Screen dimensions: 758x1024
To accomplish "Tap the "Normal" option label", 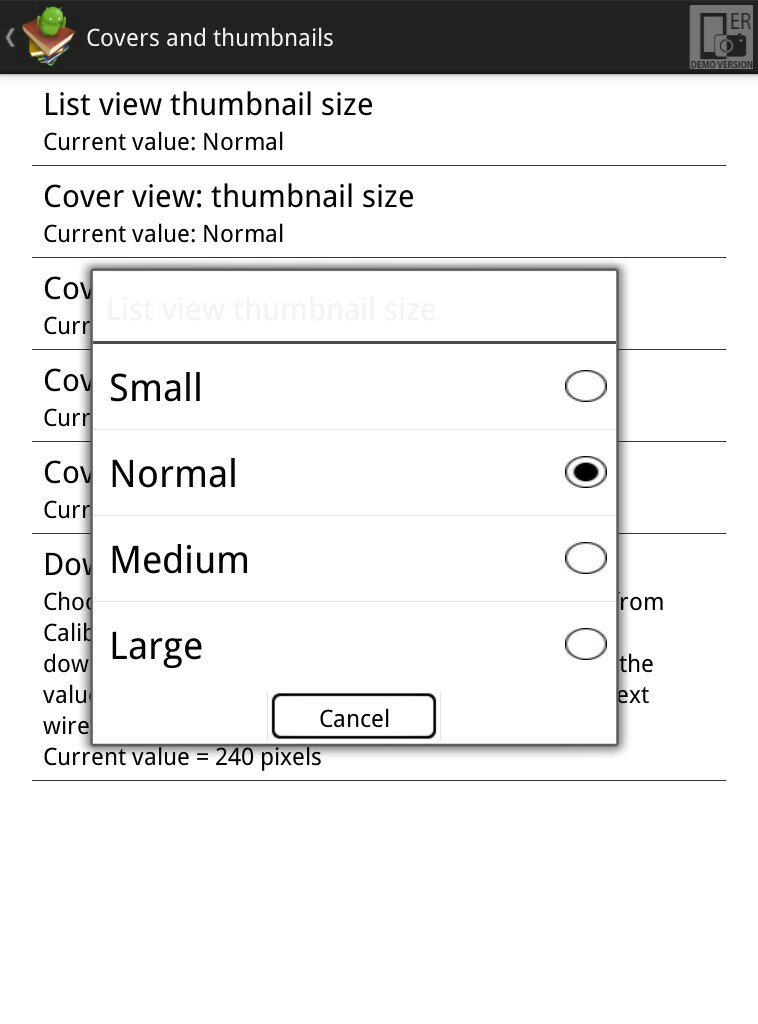I will [x=174, y=474].
